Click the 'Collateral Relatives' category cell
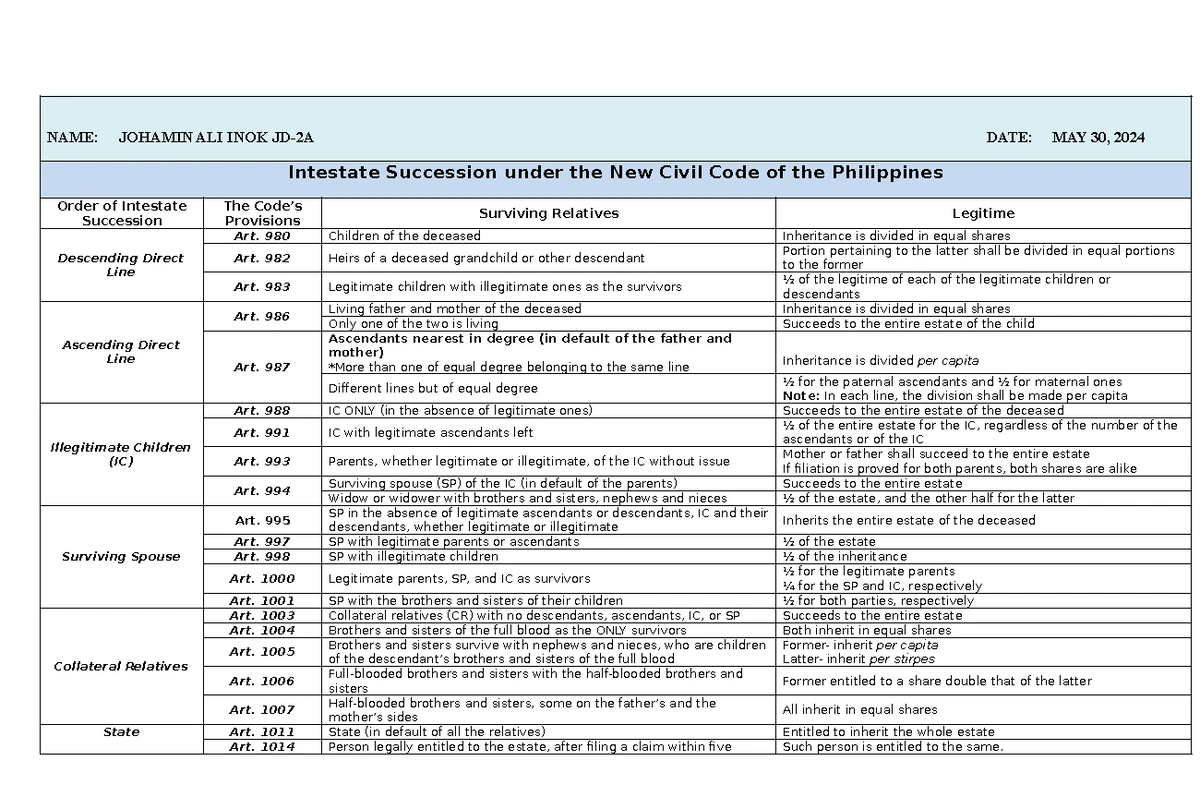 click(122, 666)
